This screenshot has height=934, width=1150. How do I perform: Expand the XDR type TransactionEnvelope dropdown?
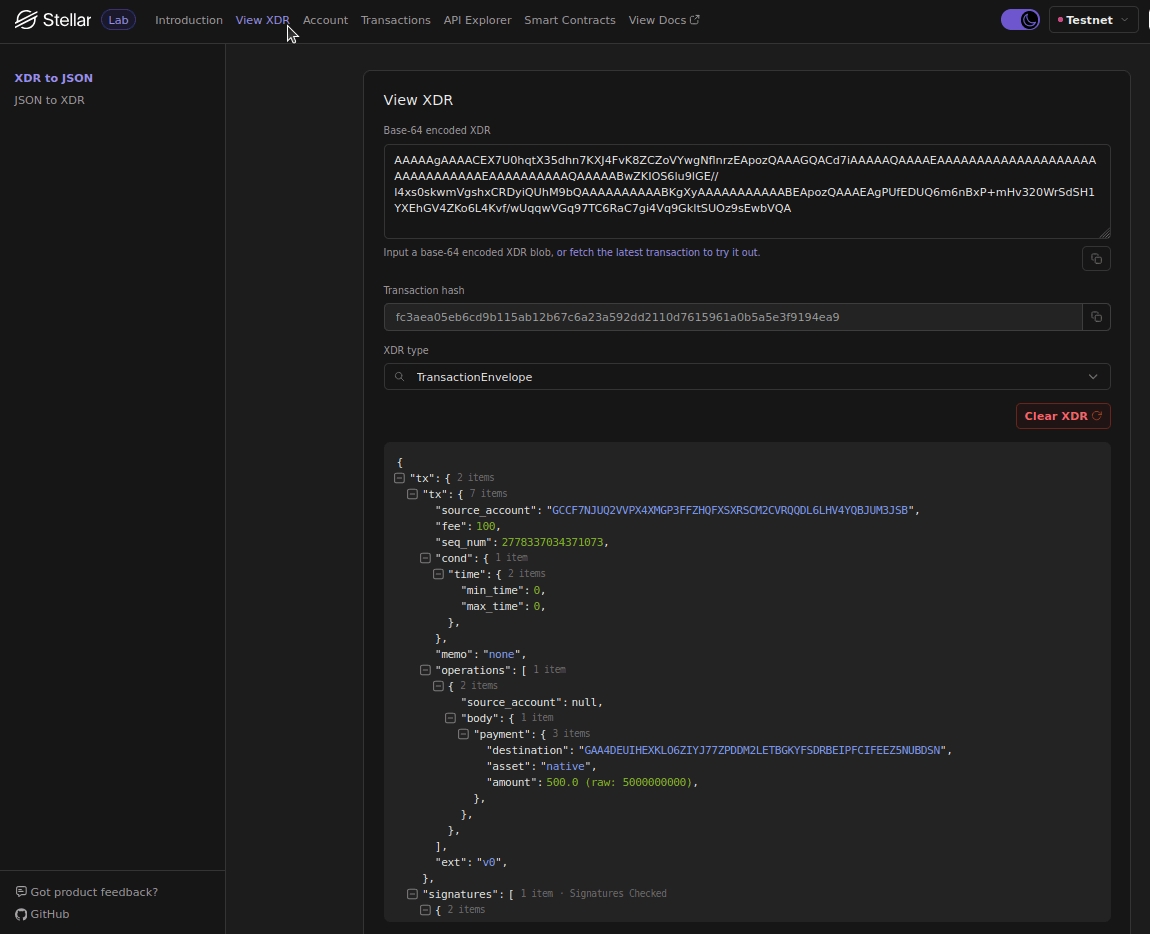tap(1092, 377)
